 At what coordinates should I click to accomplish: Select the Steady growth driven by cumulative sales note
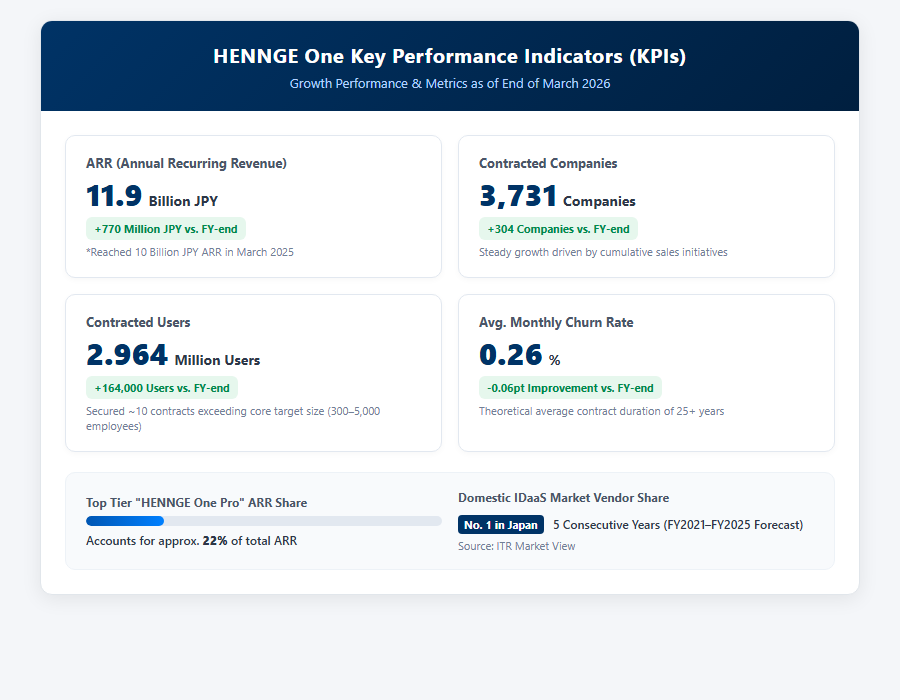[x=603, y=252]
